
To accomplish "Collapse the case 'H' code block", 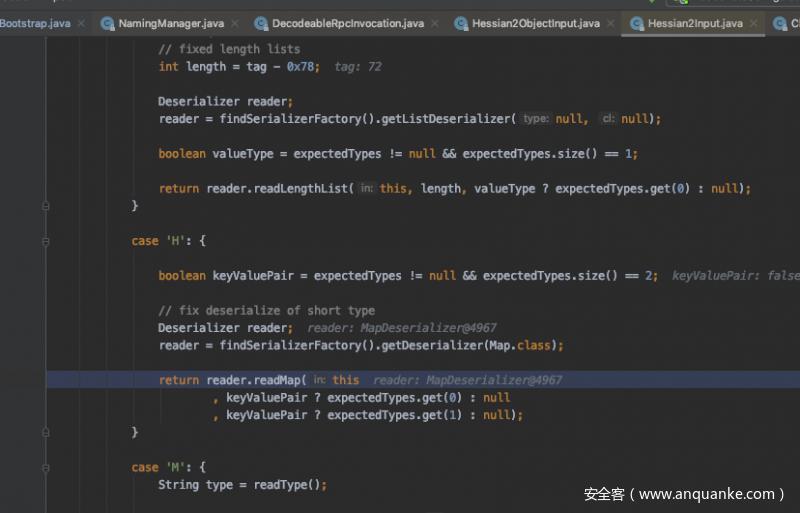I will click(46, 241).
